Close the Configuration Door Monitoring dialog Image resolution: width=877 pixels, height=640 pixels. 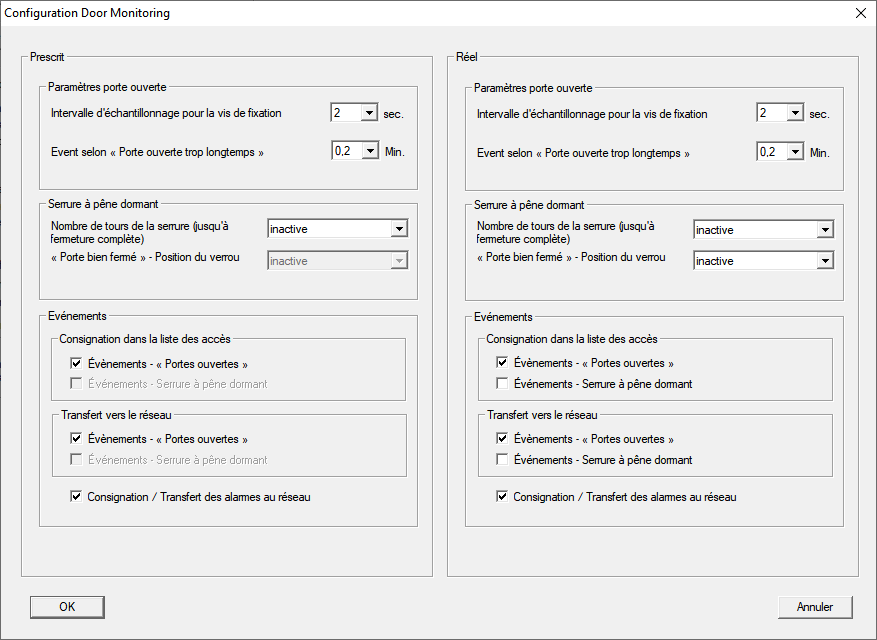(860, 14)
